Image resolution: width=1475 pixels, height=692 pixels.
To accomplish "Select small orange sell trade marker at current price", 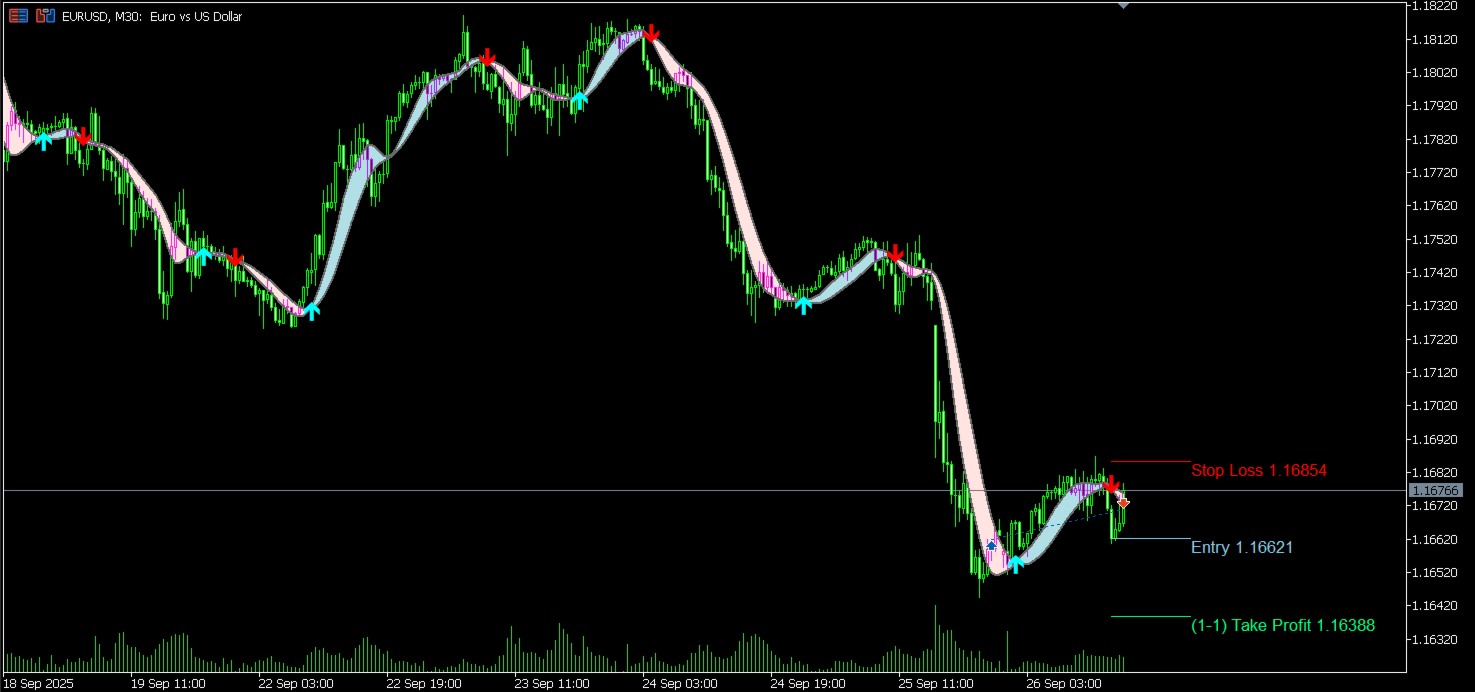I will (1124, 502).
